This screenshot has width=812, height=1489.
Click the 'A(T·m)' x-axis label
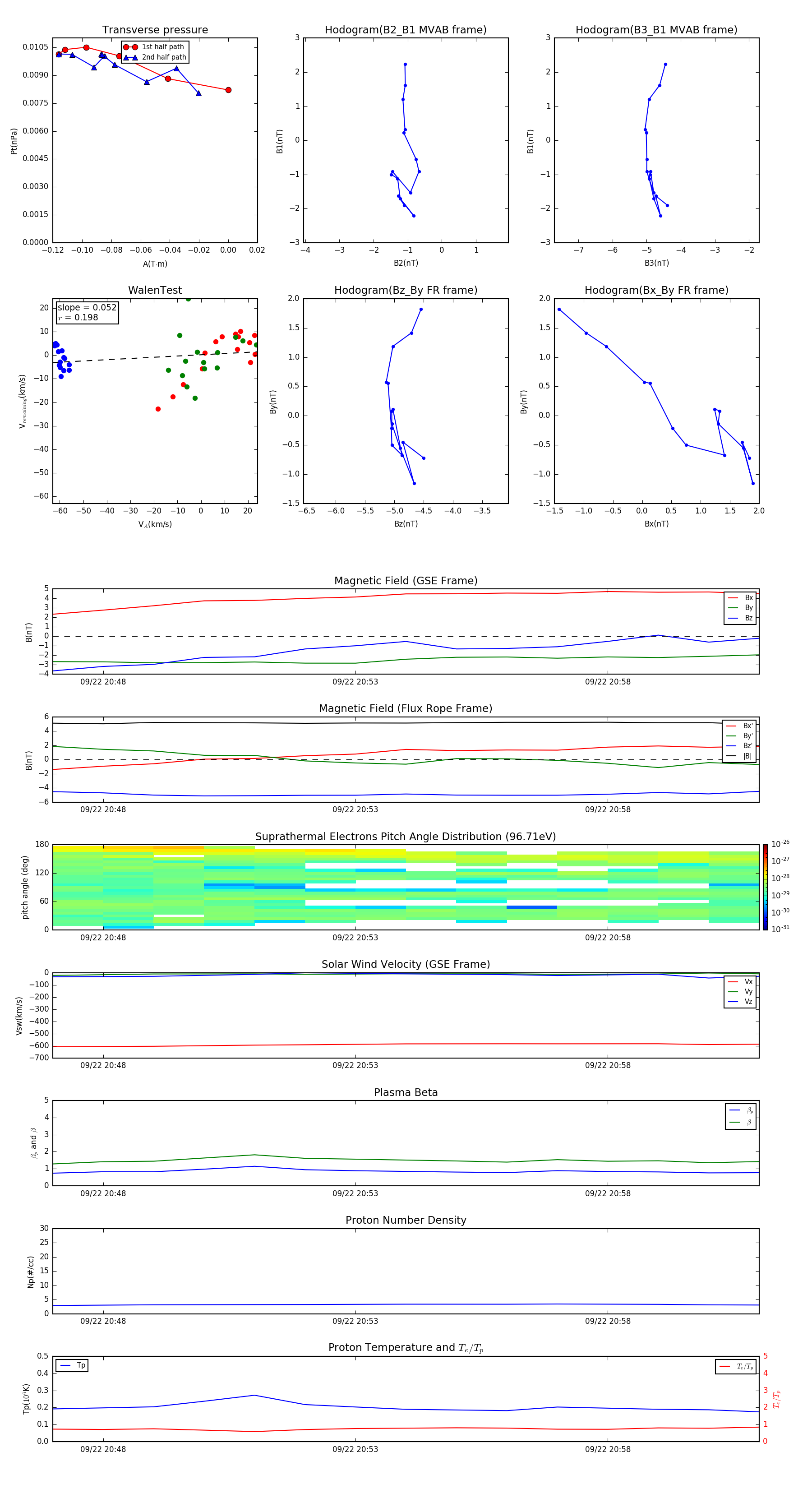pyautogui.click(x=155, y=264)
